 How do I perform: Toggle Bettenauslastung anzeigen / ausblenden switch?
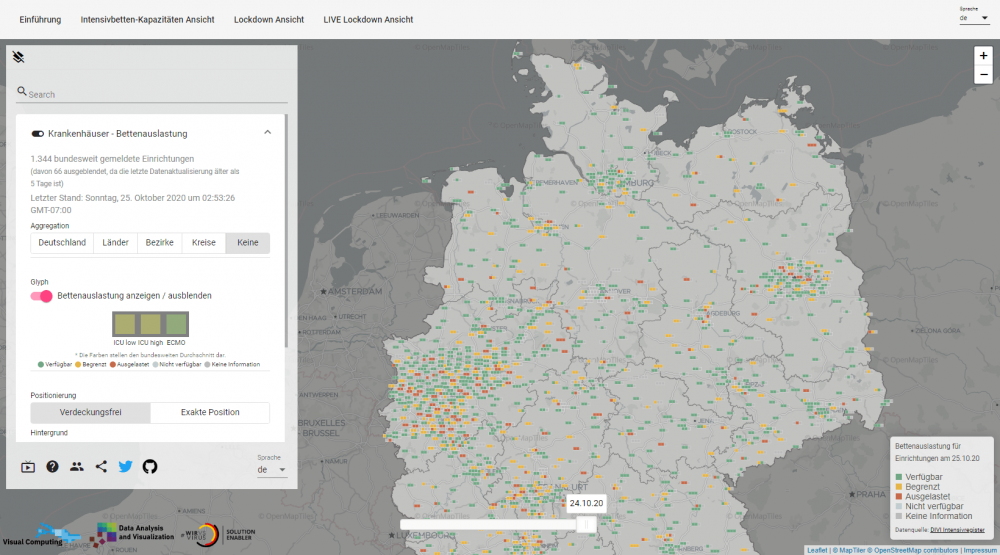pos(41,296)
